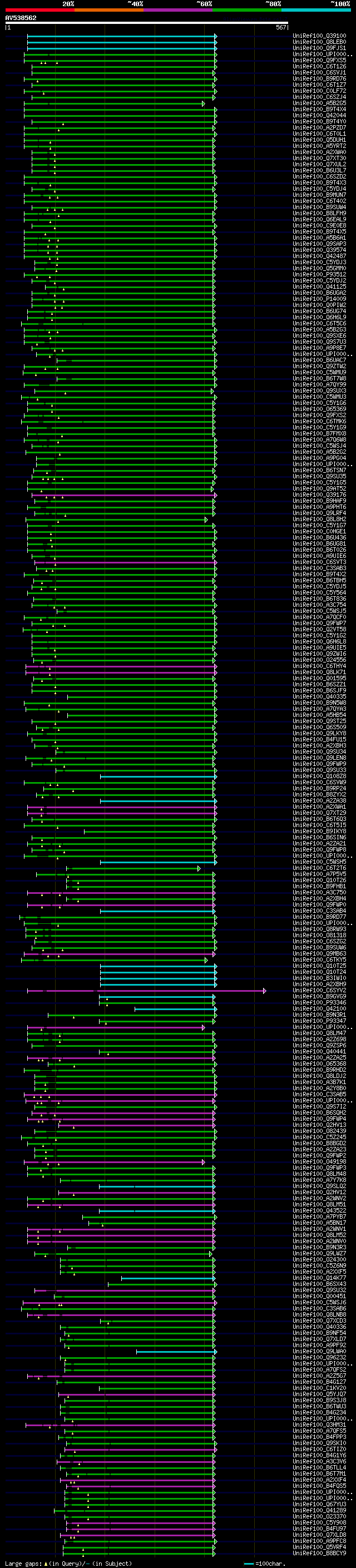Select the UniRef100_C0LF72 label
This screenshot has height=1568, width=356.
coord(319,91)
